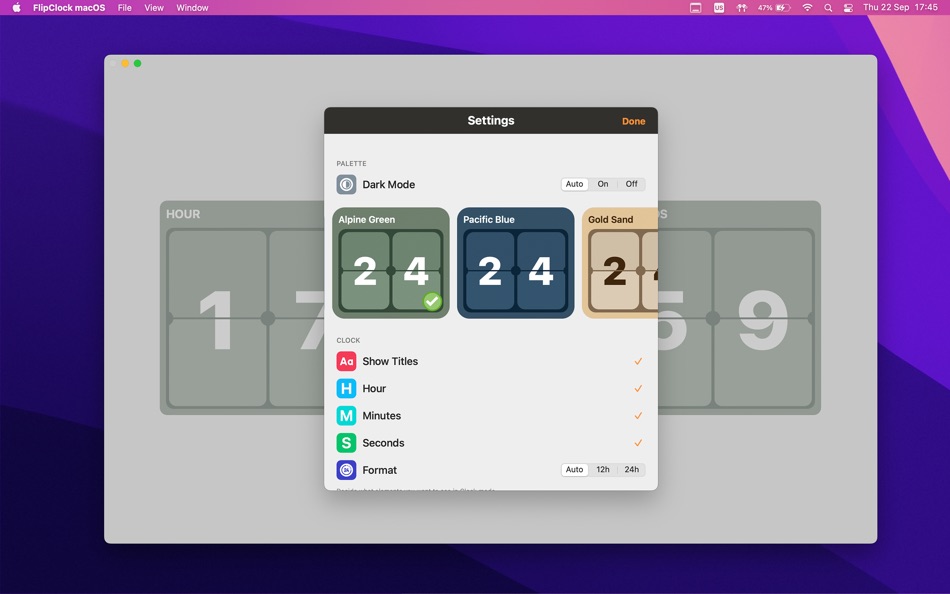Toggle the Minutes checkmark
The width and height of the screenshot is (950, 594).
(638, 416)
